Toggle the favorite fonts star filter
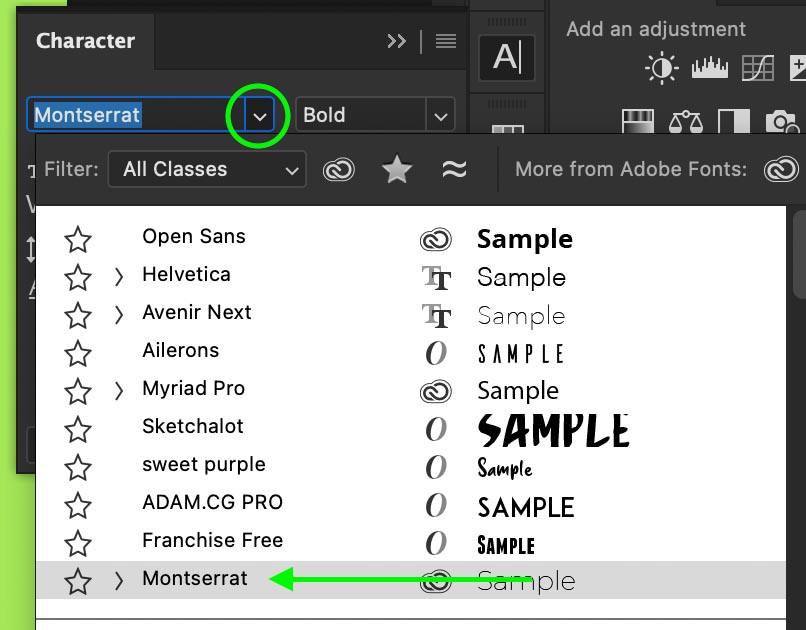The width and height of the screenshot is (806, 630). click(396, 169)
